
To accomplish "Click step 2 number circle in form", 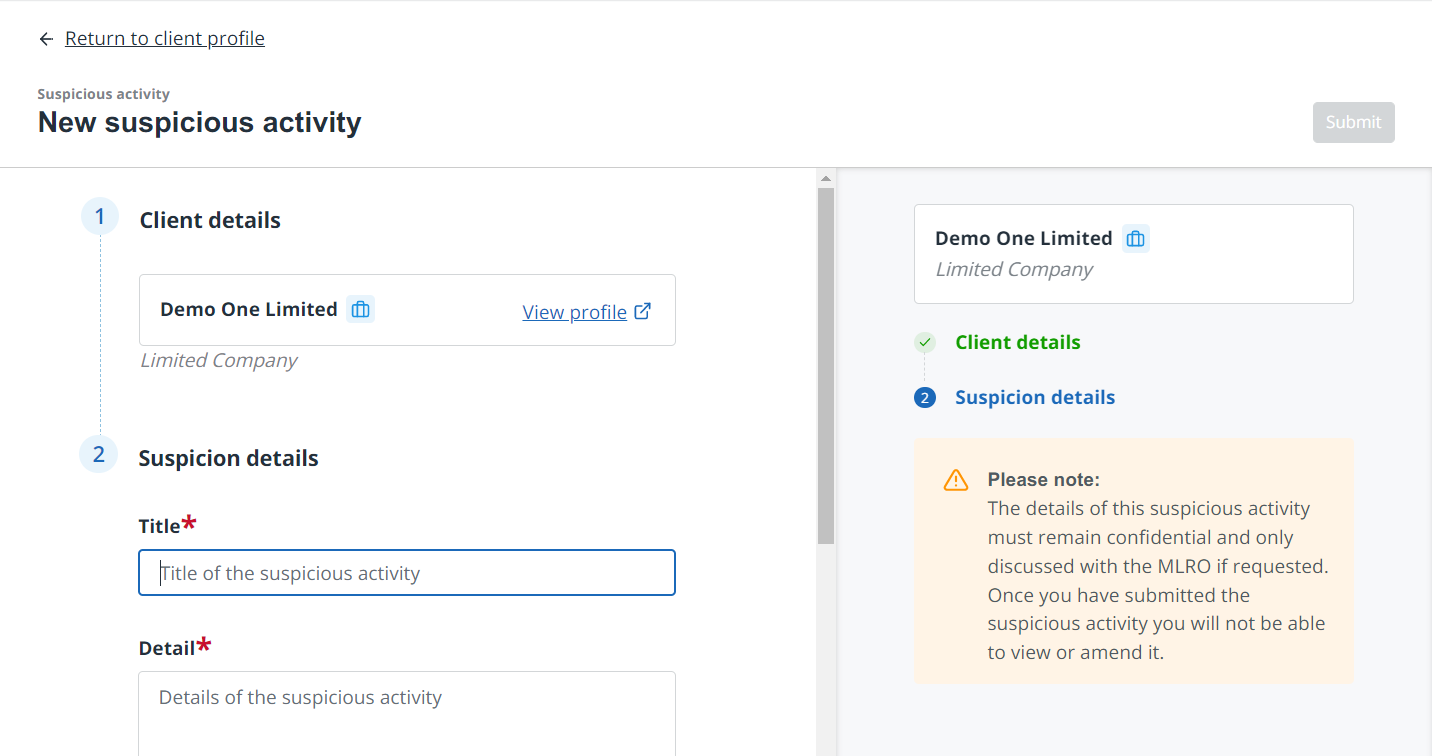I will 98,454.
